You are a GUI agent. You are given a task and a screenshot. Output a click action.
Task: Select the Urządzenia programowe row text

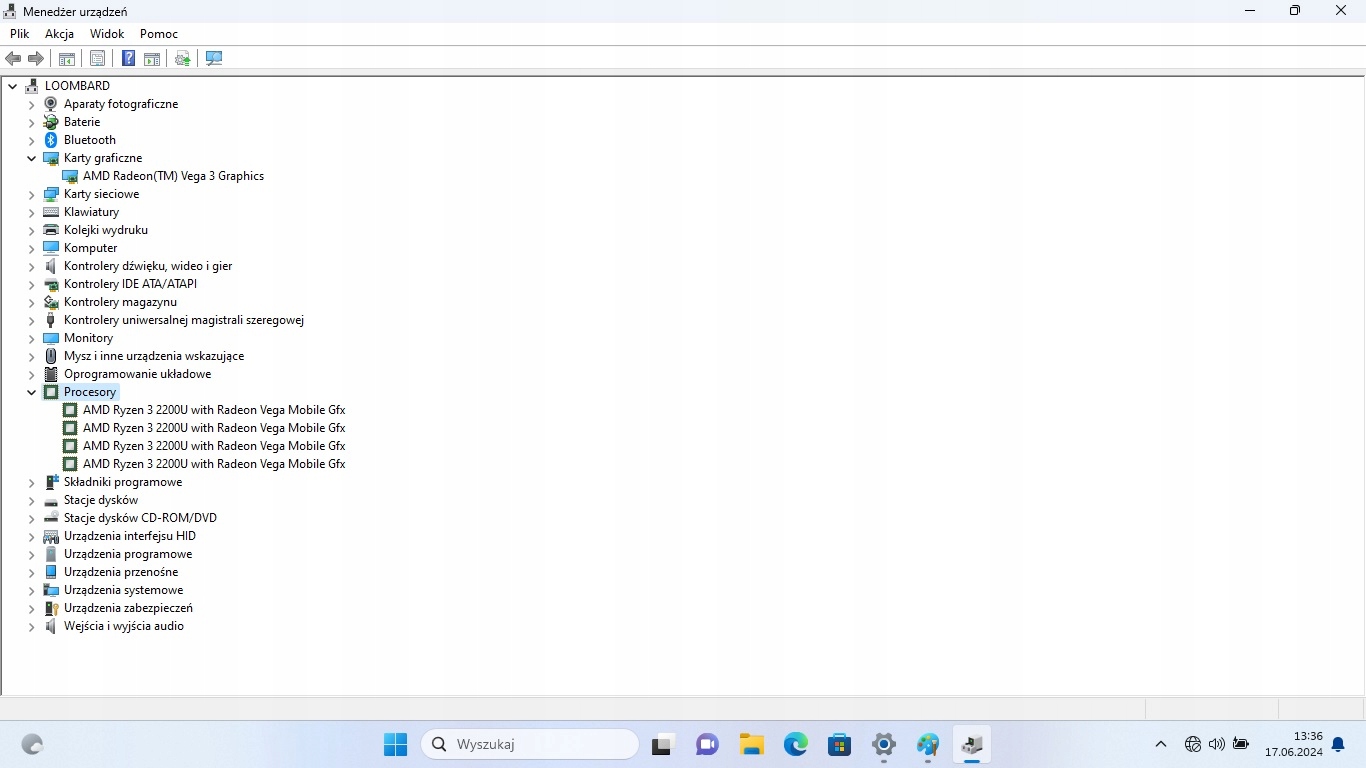pyautogui.click(x=128, y=554)
